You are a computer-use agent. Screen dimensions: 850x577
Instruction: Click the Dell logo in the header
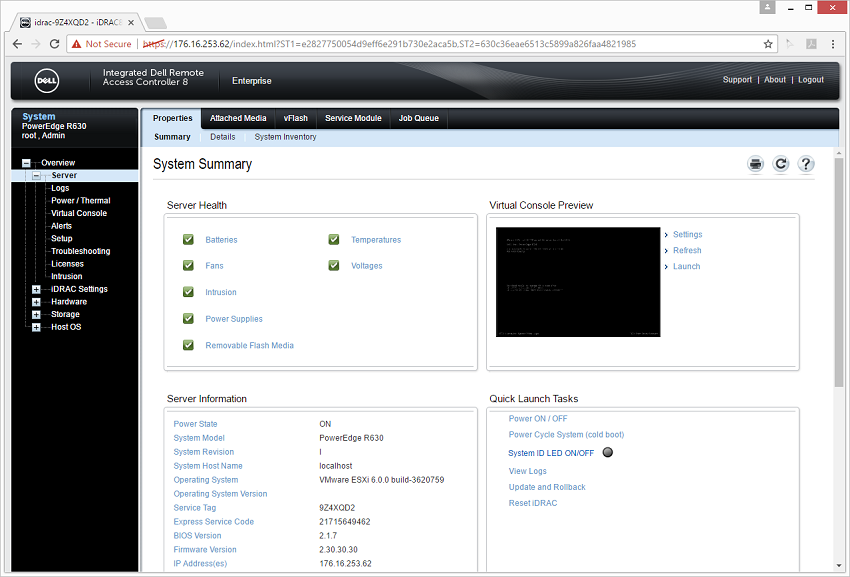pos(47,81)
